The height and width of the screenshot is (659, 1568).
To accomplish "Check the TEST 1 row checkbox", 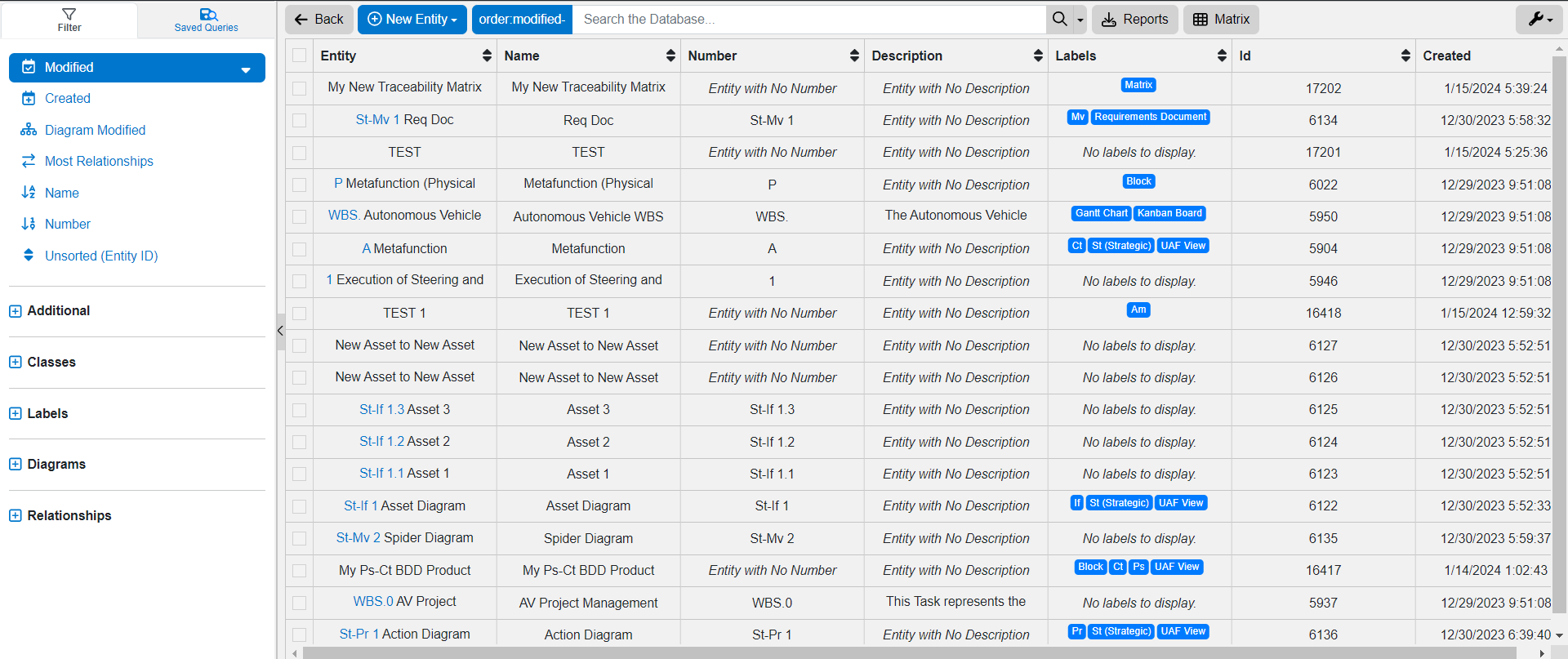I will point(300,314).
